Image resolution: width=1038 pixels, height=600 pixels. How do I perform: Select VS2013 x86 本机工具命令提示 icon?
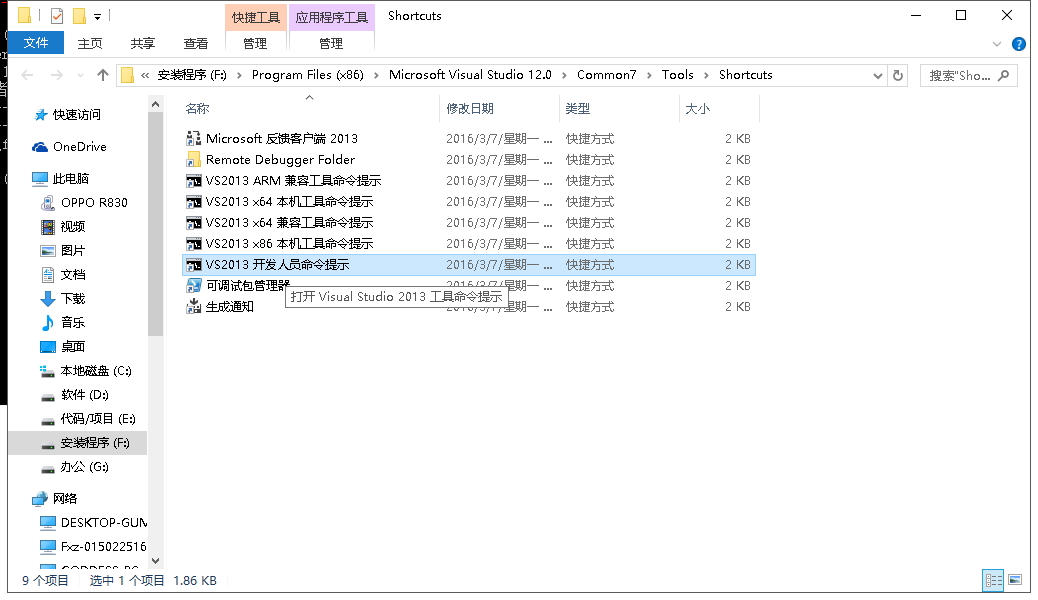tap(193, 244)
